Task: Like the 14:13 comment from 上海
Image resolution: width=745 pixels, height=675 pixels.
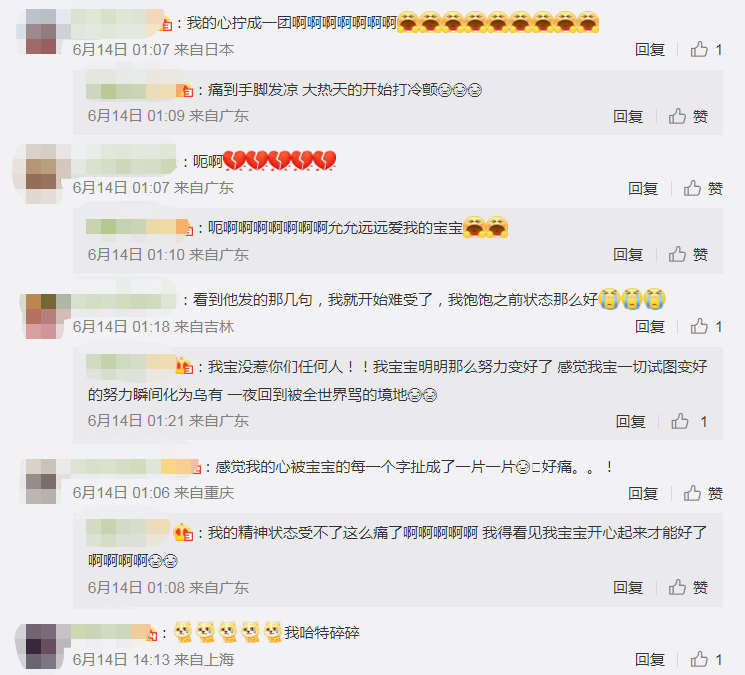Action: click(706, 659)
